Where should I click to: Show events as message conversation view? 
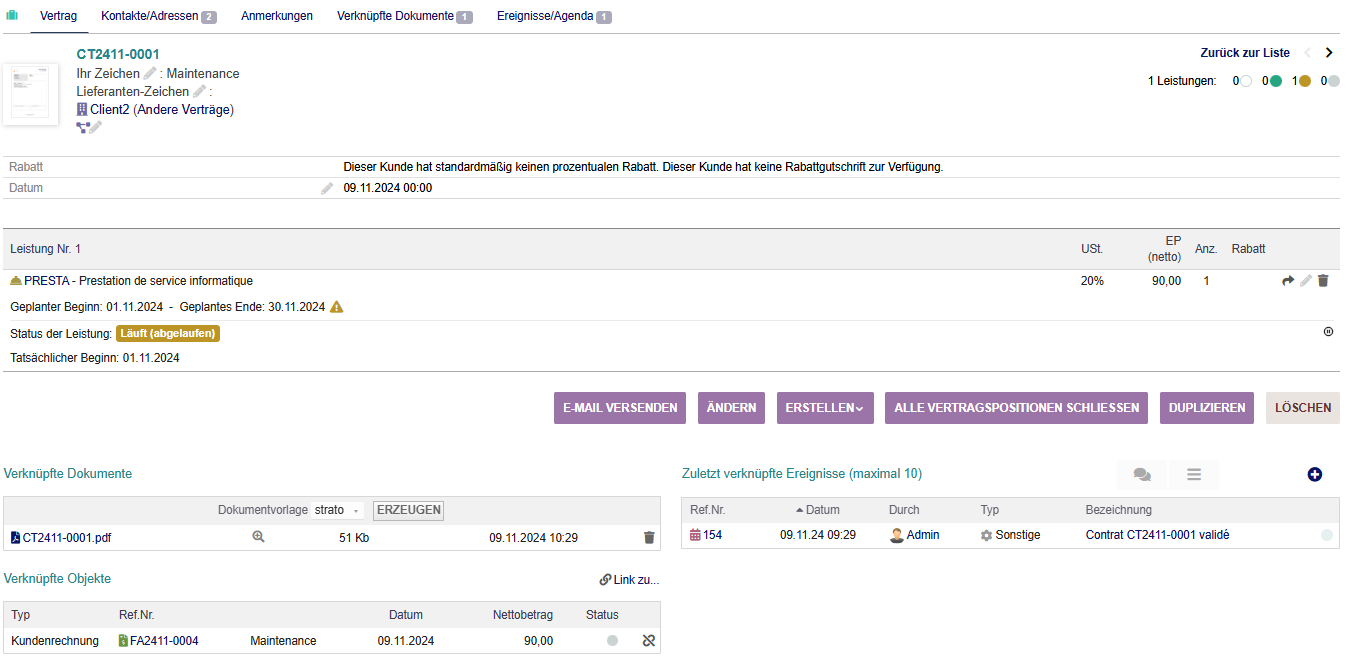1142,475
